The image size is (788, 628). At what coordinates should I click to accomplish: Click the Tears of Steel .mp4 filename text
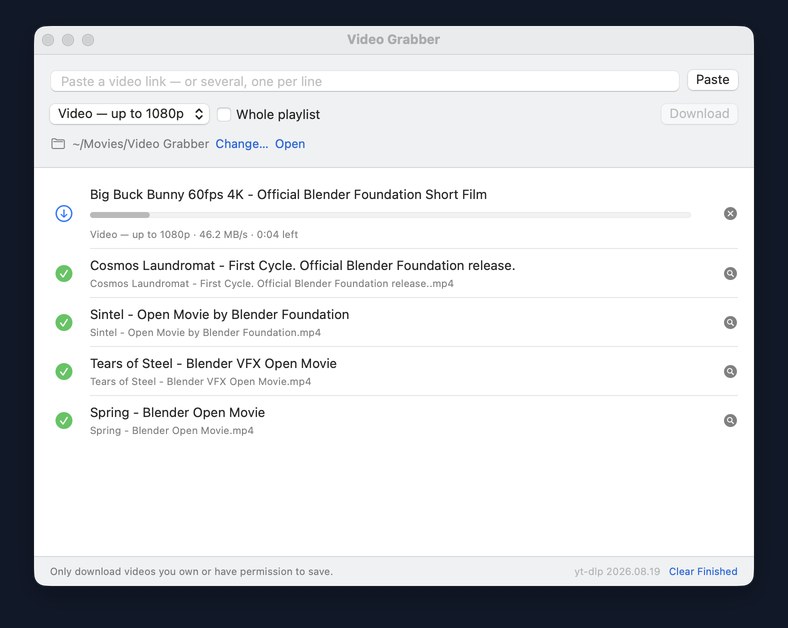click(201, 382)
